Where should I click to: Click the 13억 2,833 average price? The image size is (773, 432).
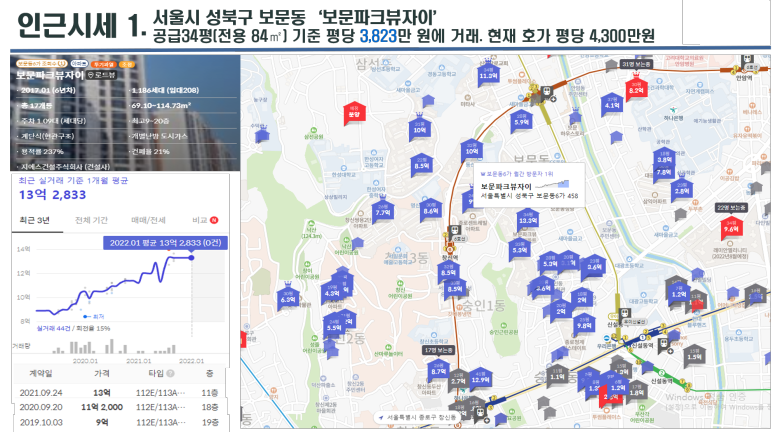(52, 195)
